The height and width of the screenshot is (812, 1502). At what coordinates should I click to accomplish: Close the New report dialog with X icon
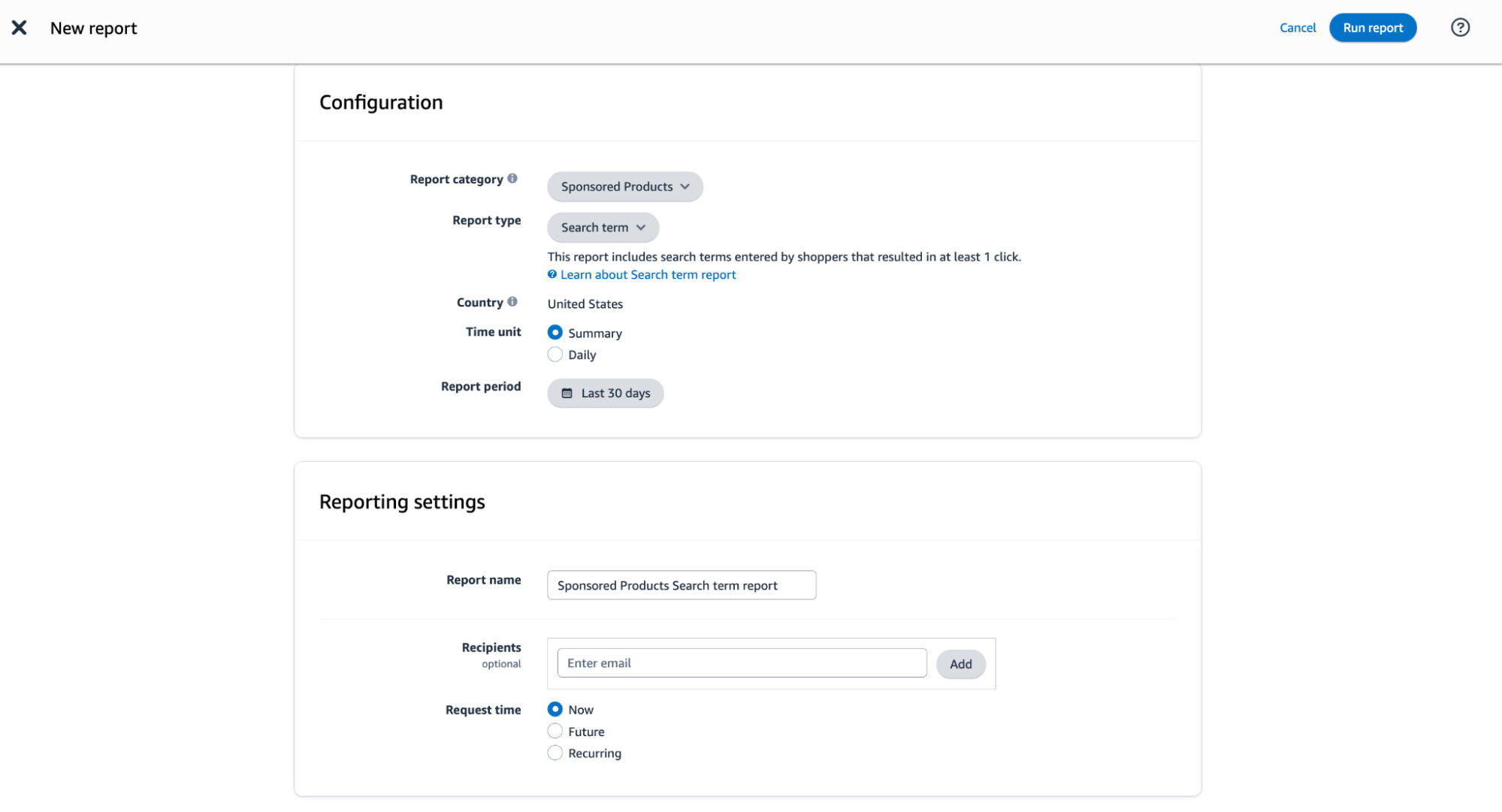20,28
